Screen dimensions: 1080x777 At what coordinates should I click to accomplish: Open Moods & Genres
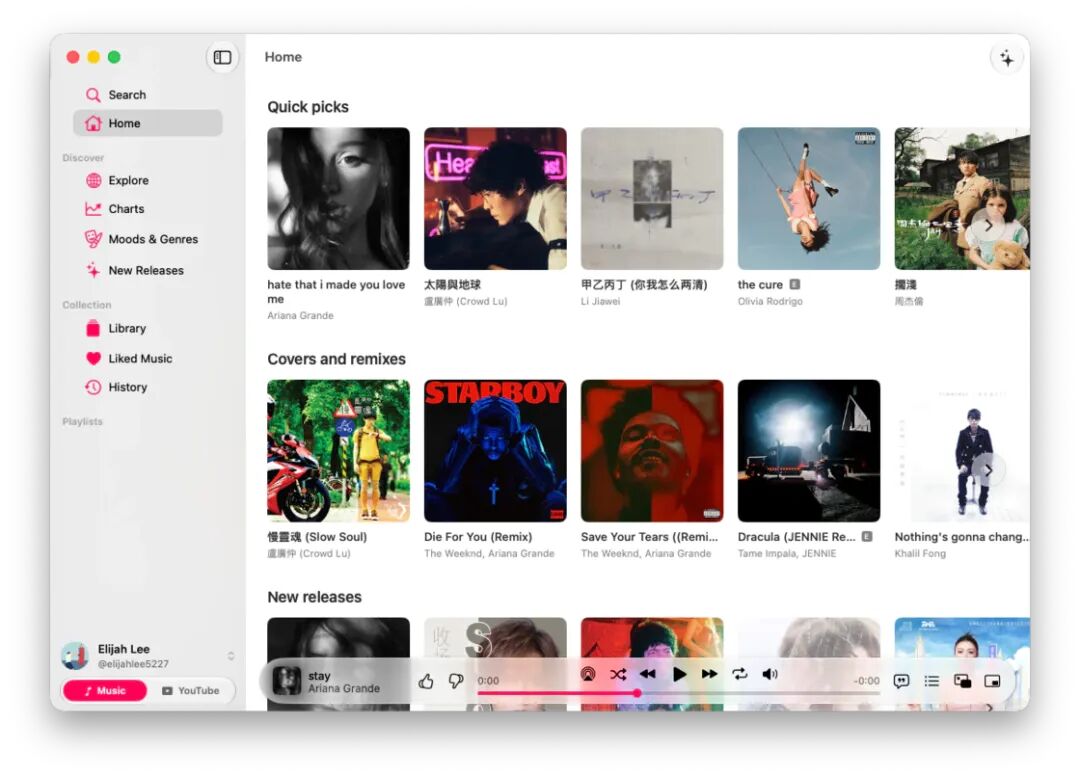[147, 239]
